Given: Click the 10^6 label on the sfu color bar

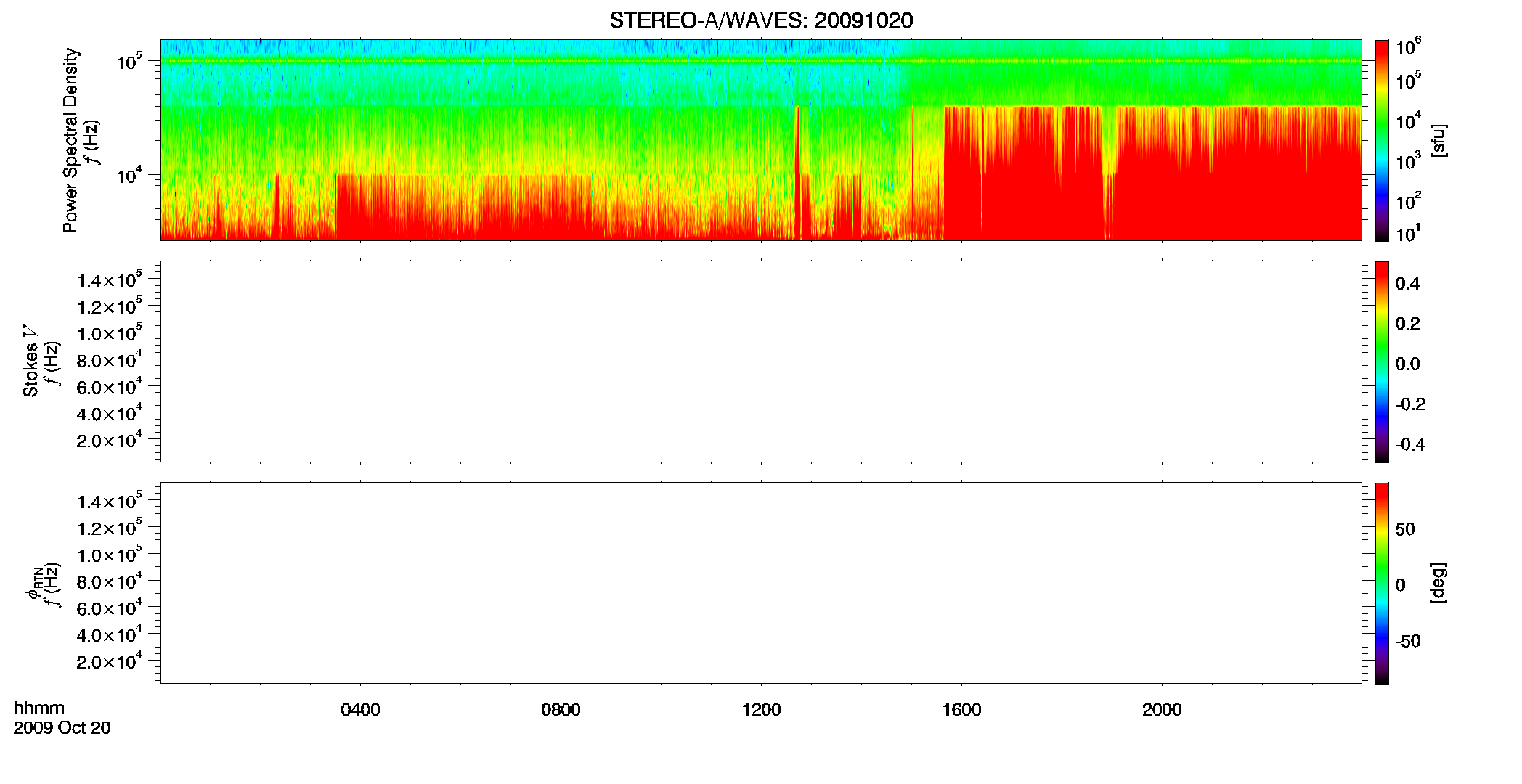Looking at the screenshot, I should coord(1408,46).
